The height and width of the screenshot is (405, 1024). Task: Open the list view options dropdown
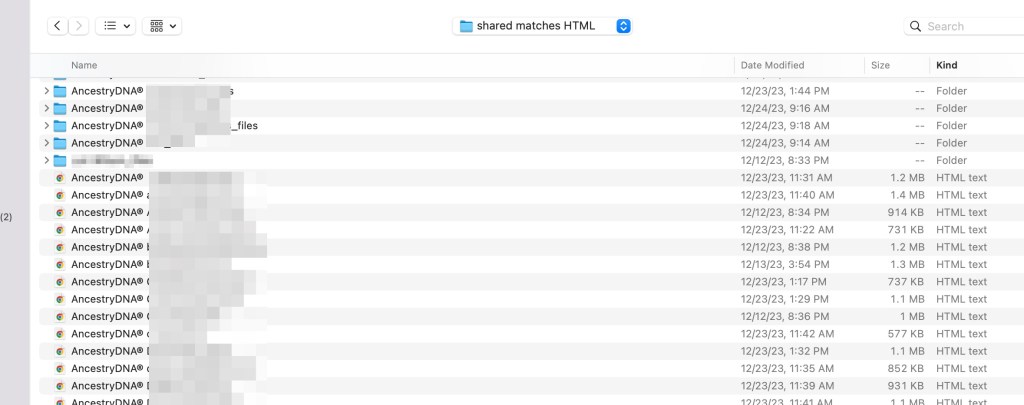tap(116, 26)
